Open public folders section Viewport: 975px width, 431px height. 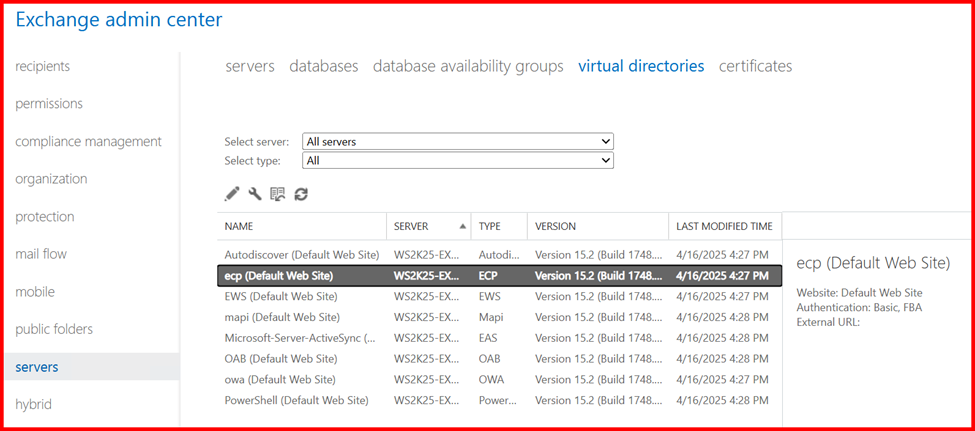pyautogui.click(x=54, y=329)
